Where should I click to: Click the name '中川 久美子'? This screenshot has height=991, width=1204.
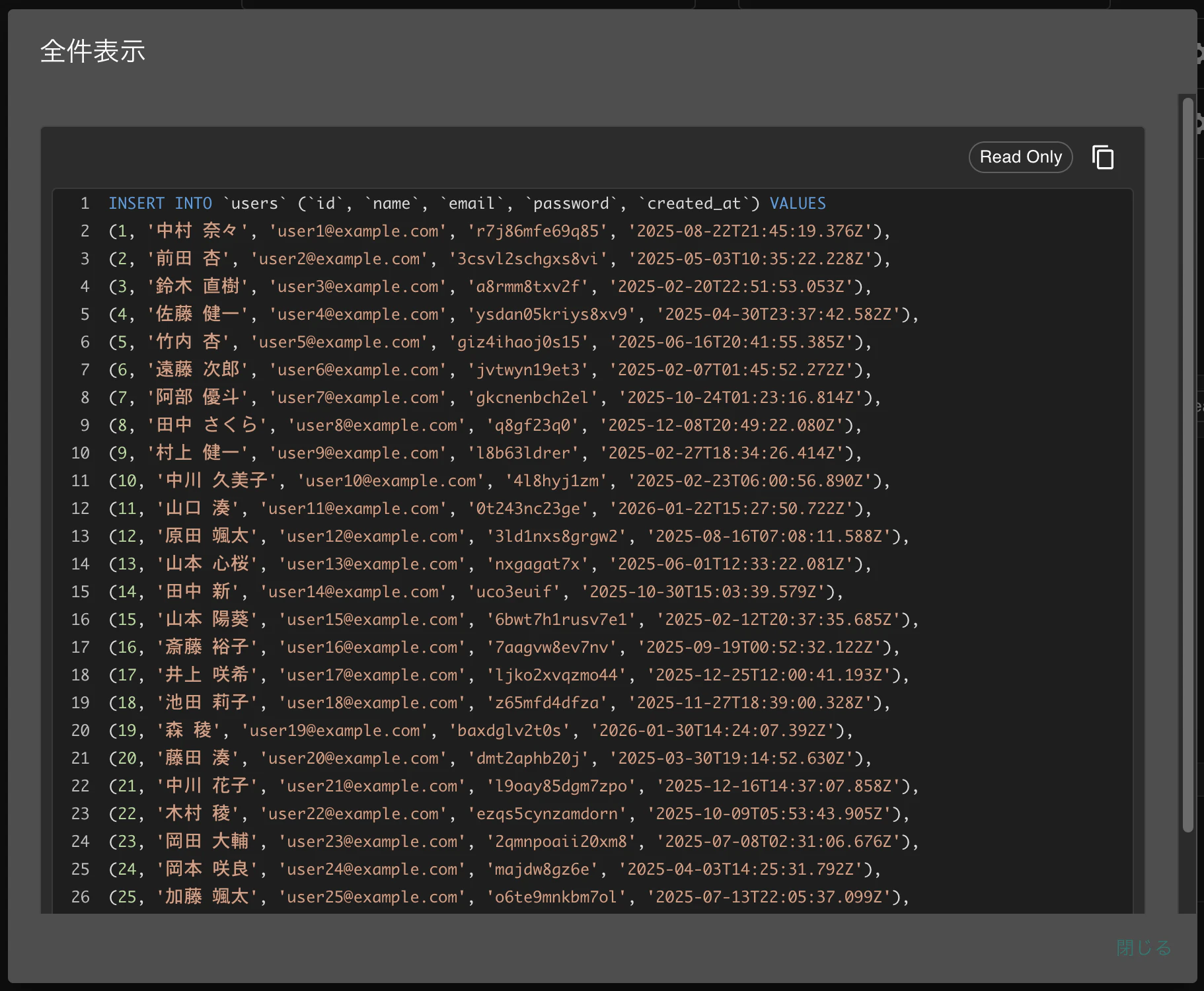tap(216, 481)
